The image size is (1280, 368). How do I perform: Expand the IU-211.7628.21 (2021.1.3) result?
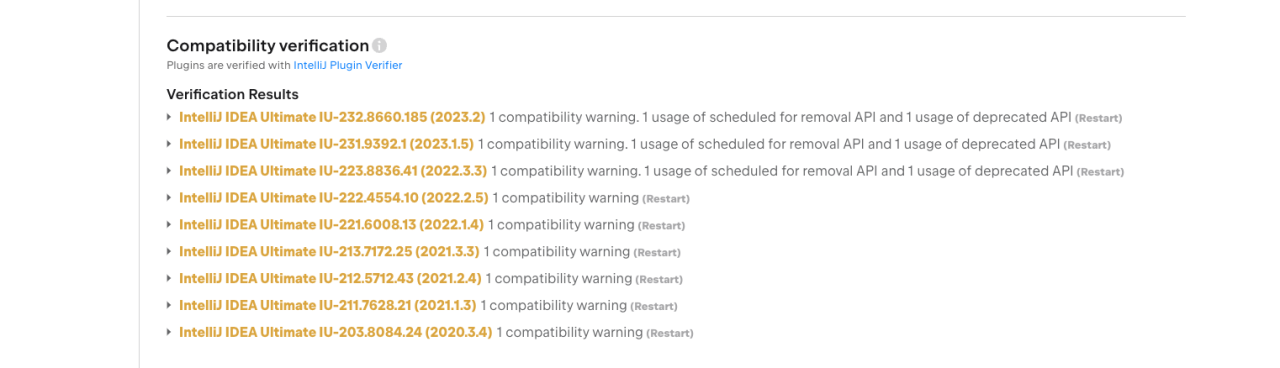[x=169, y=306]
